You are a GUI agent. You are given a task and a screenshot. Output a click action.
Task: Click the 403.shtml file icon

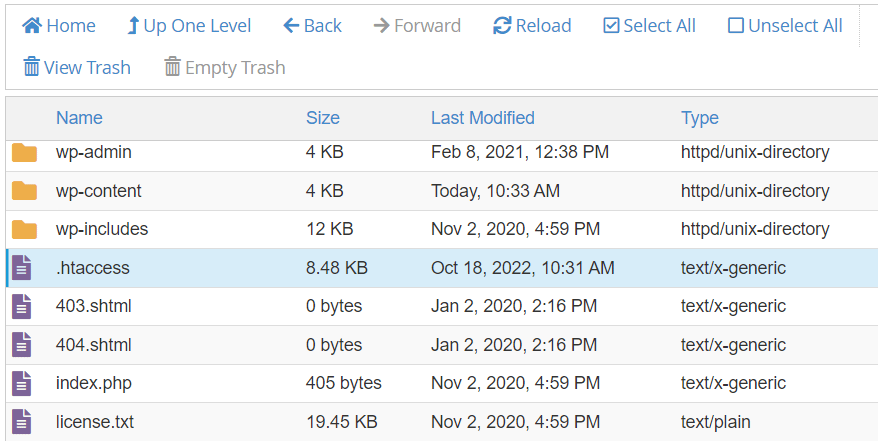(22, 307)
